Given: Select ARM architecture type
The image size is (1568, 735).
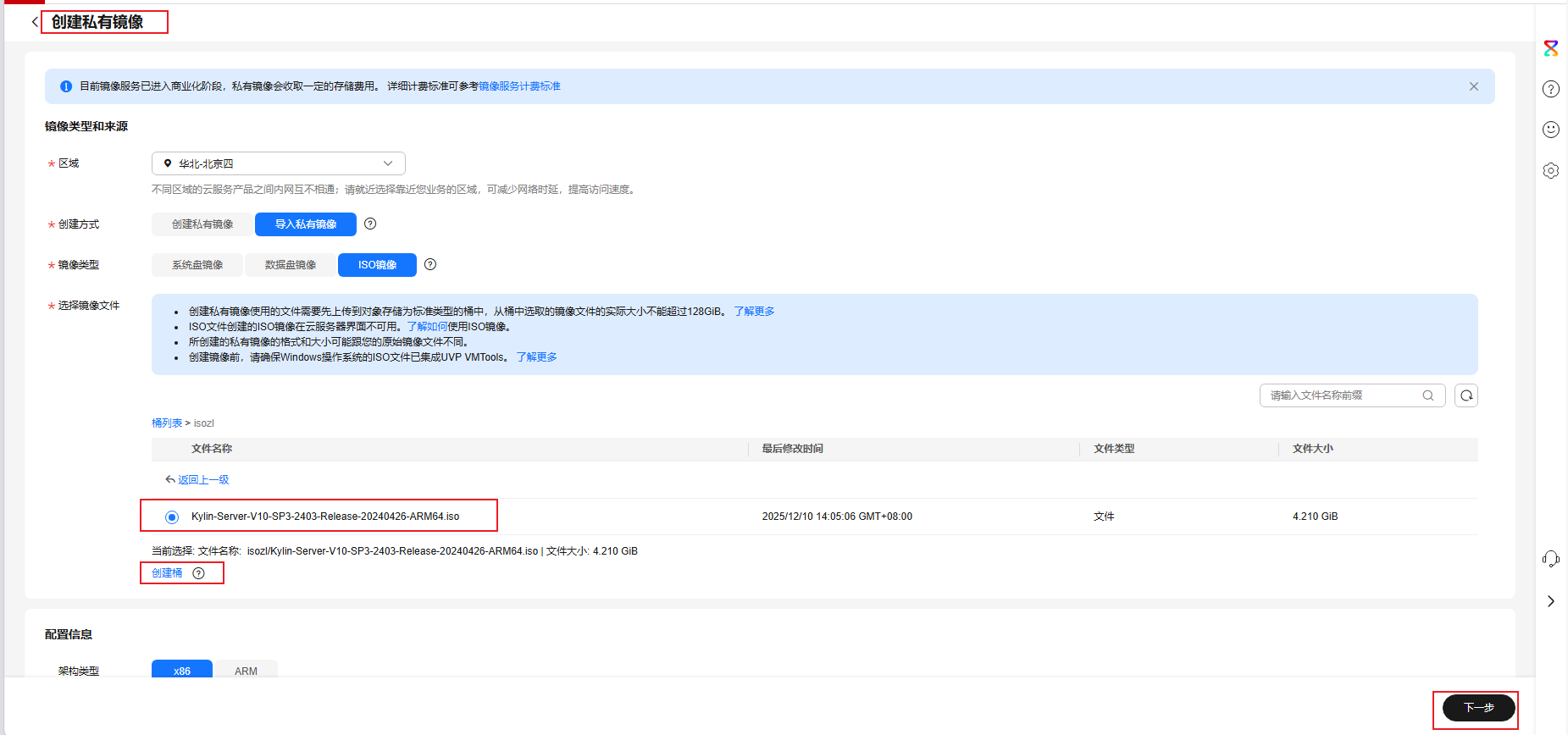Looking at the screenshot, I should point(246,670).
